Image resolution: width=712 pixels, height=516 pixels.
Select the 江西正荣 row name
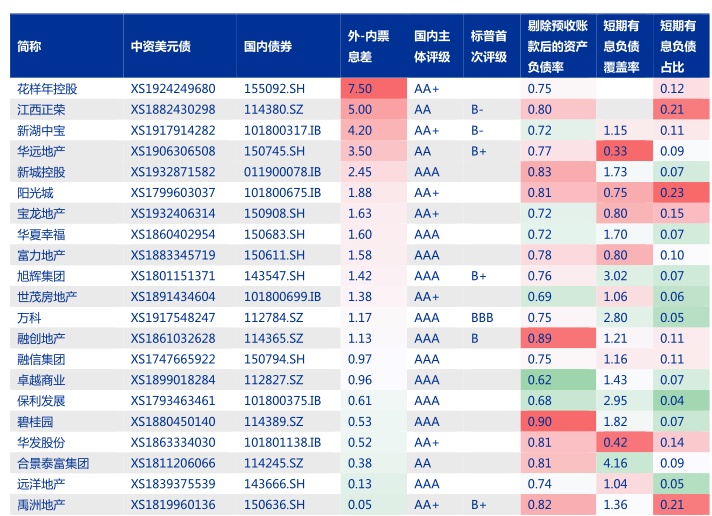pos(41,109)
